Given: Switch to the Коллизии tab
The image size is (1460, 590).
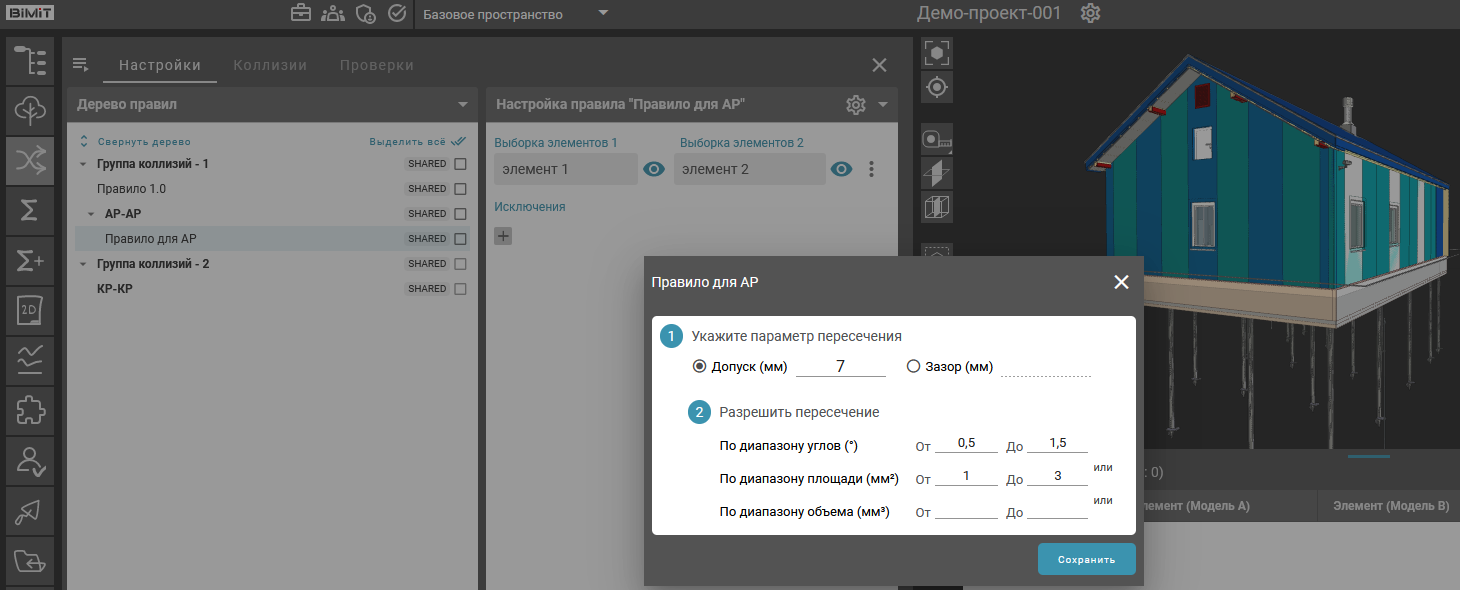Looking at the screenshot, I should click(270, 65).
